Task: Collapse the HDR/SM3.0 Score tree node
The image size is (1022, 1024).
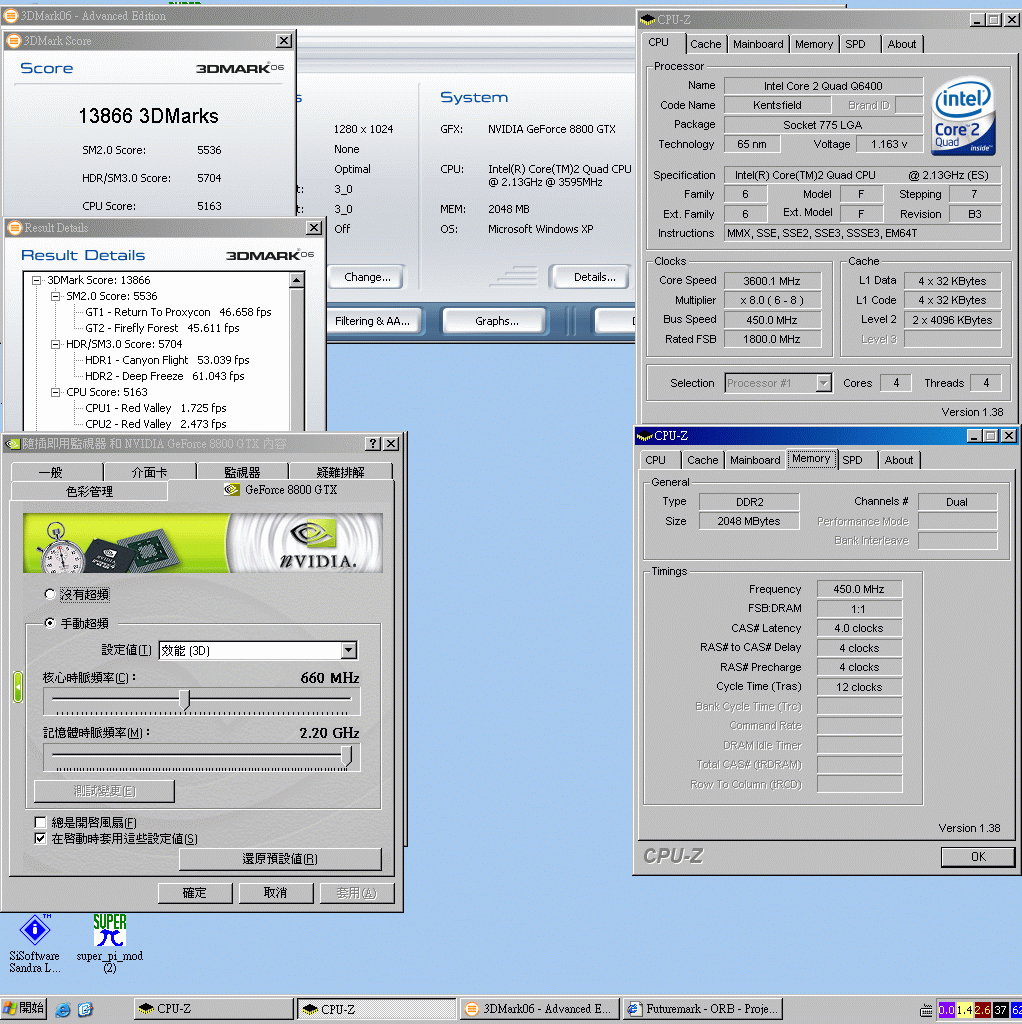Action: click(x=56, y=344)
